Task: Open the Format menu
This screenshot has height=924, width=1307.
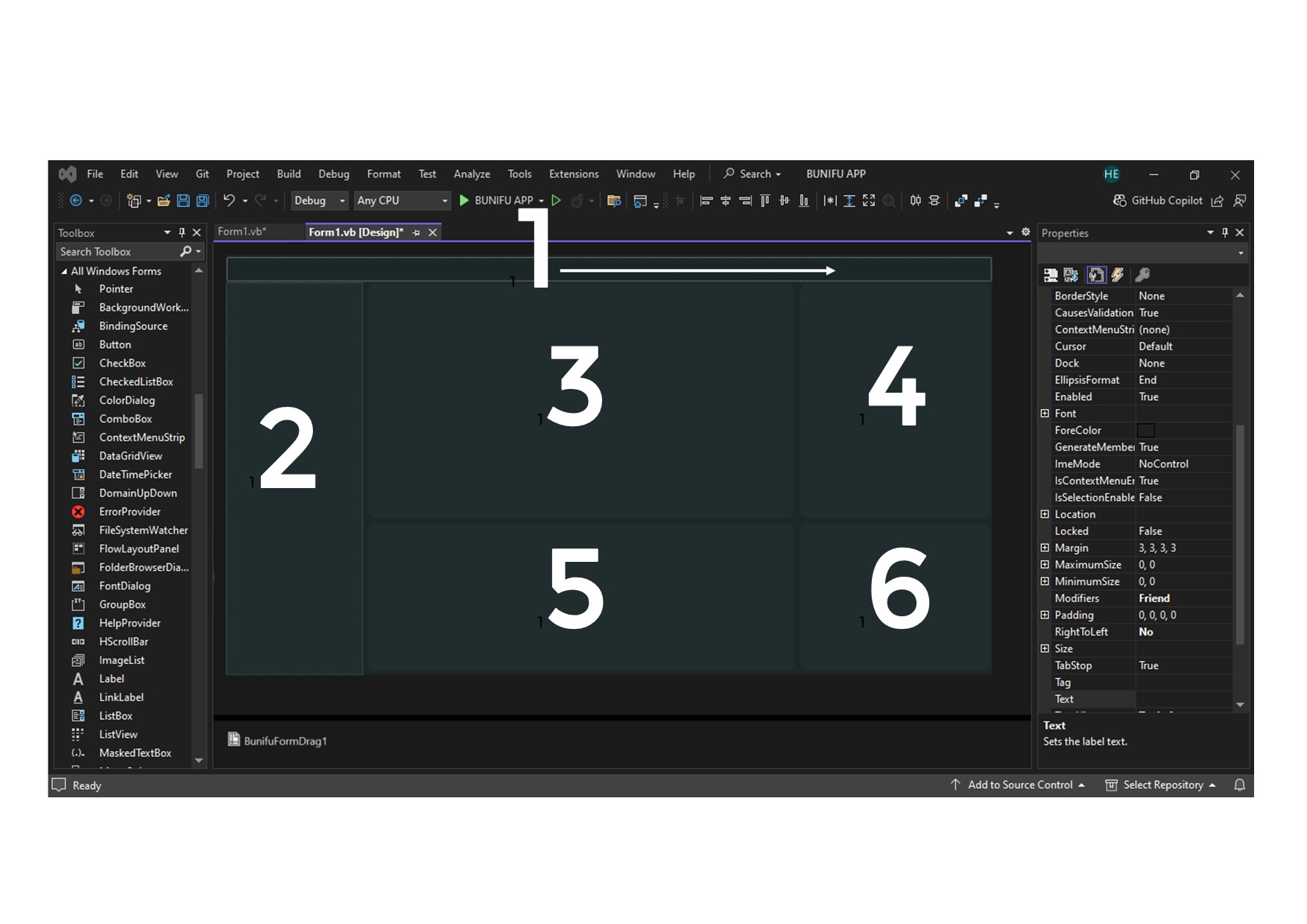Action: (x=384, y=174)
